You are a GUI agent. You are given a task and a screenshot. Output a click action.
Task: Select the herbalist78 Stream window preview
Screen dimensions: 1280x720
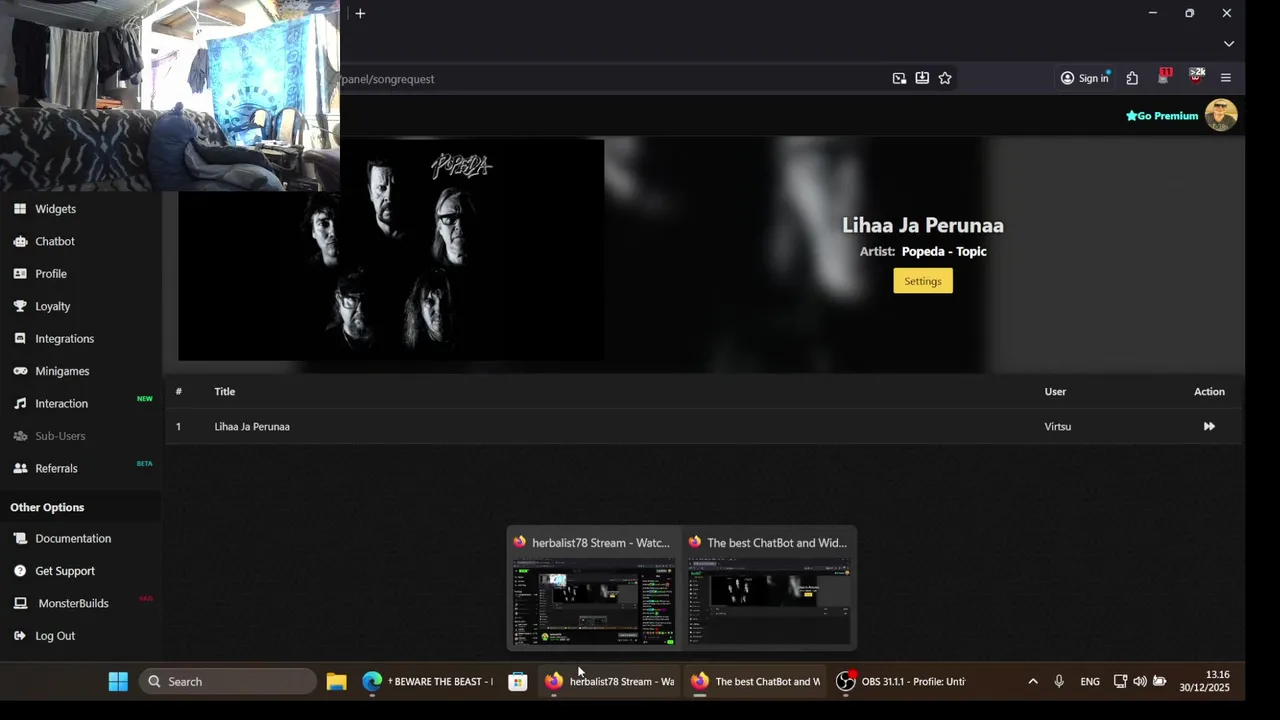tap(594, 588)
